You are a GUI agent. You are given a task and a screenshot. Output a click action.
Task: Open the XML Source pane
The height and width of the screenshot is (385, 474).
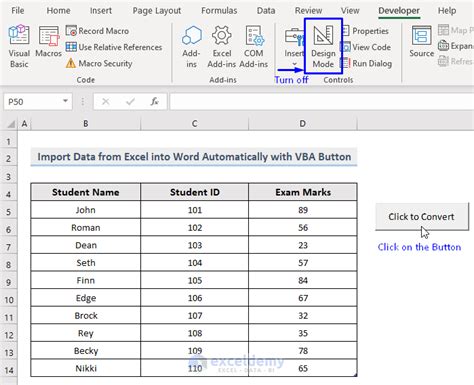pyautogui.click(x=421, y=41)
